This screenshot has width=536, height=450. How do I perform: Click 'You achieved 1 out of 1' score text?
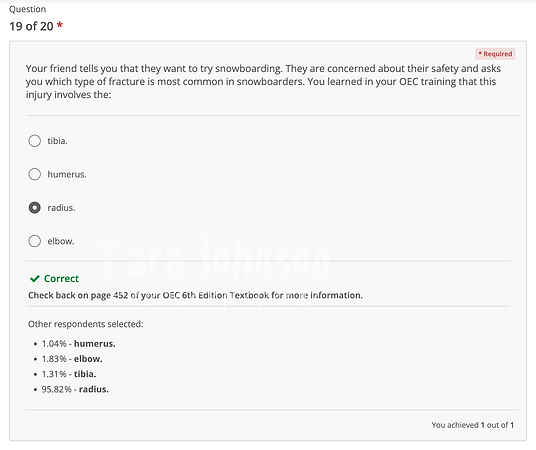tap(472, 425)
